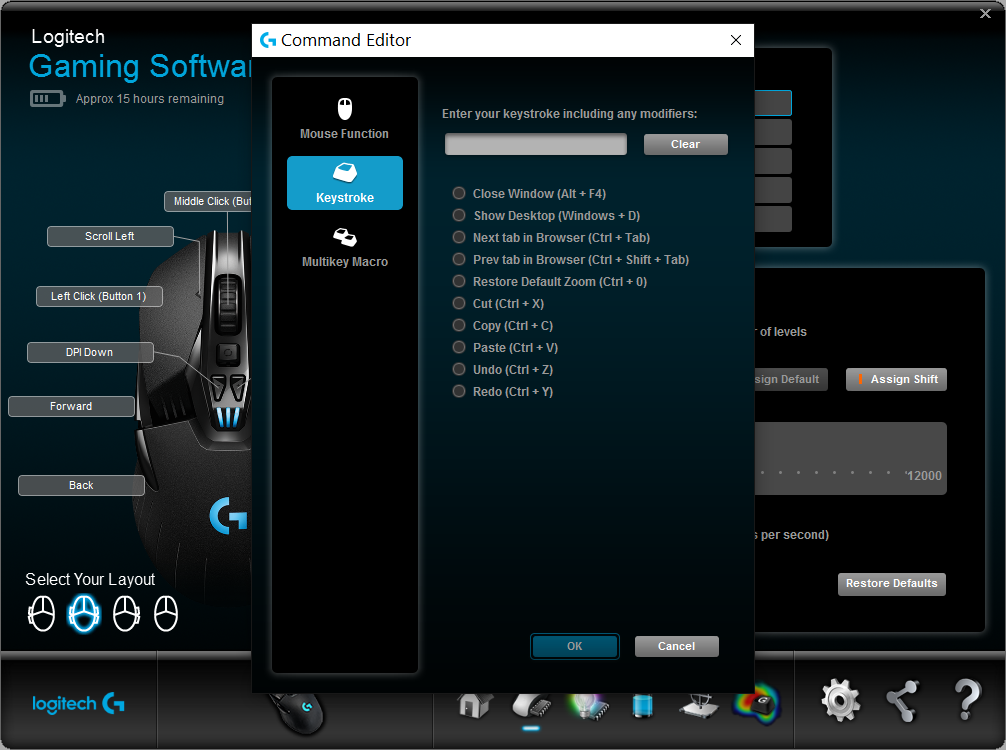Select the Mouse Function category
1006x750 pixels.
[x=345, y=119]
